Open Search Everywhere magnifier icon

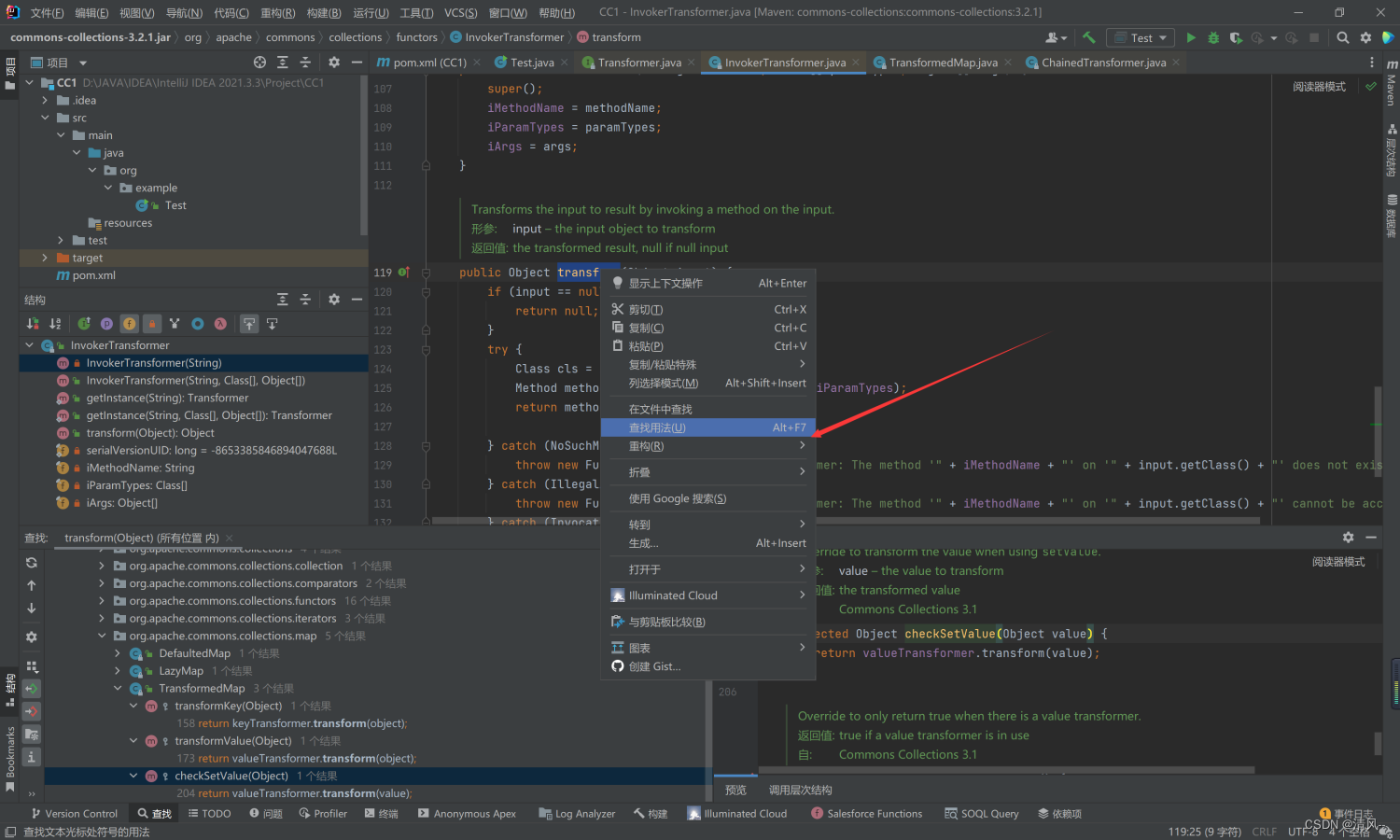tap(1342, 37)
